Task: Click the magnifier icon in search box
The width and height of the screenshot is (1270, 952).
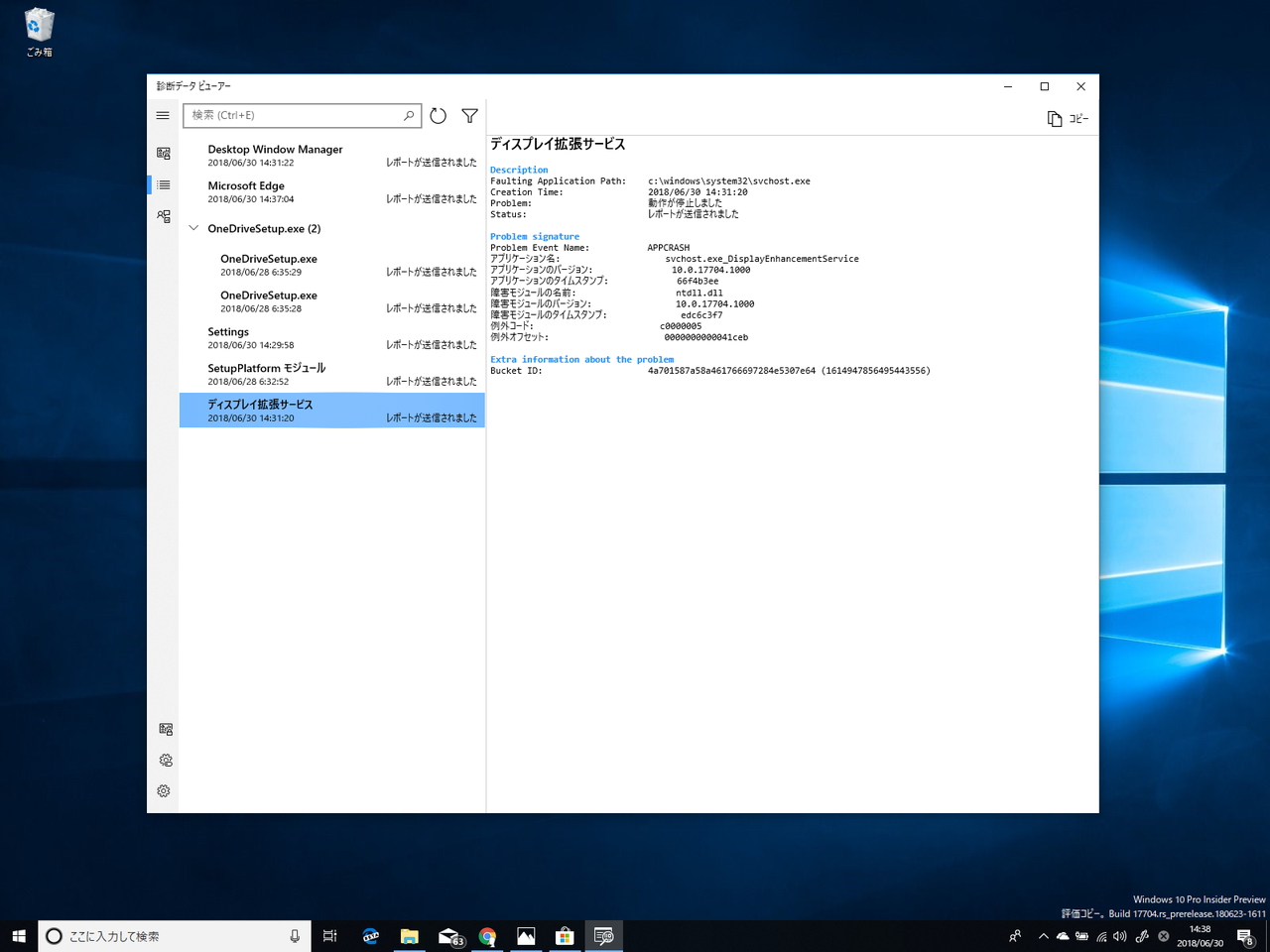Action: tap(409, 116)
